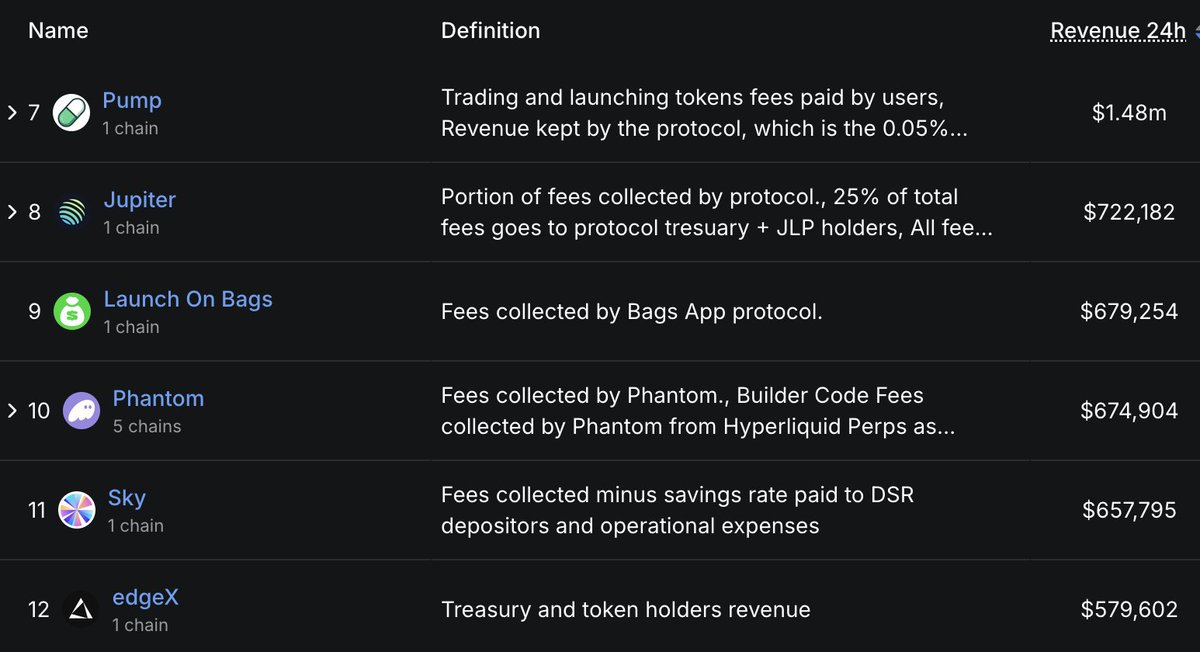Click the green Launch On Bags icon
This screenshot has height=652, width=1200.
point(72,311)
